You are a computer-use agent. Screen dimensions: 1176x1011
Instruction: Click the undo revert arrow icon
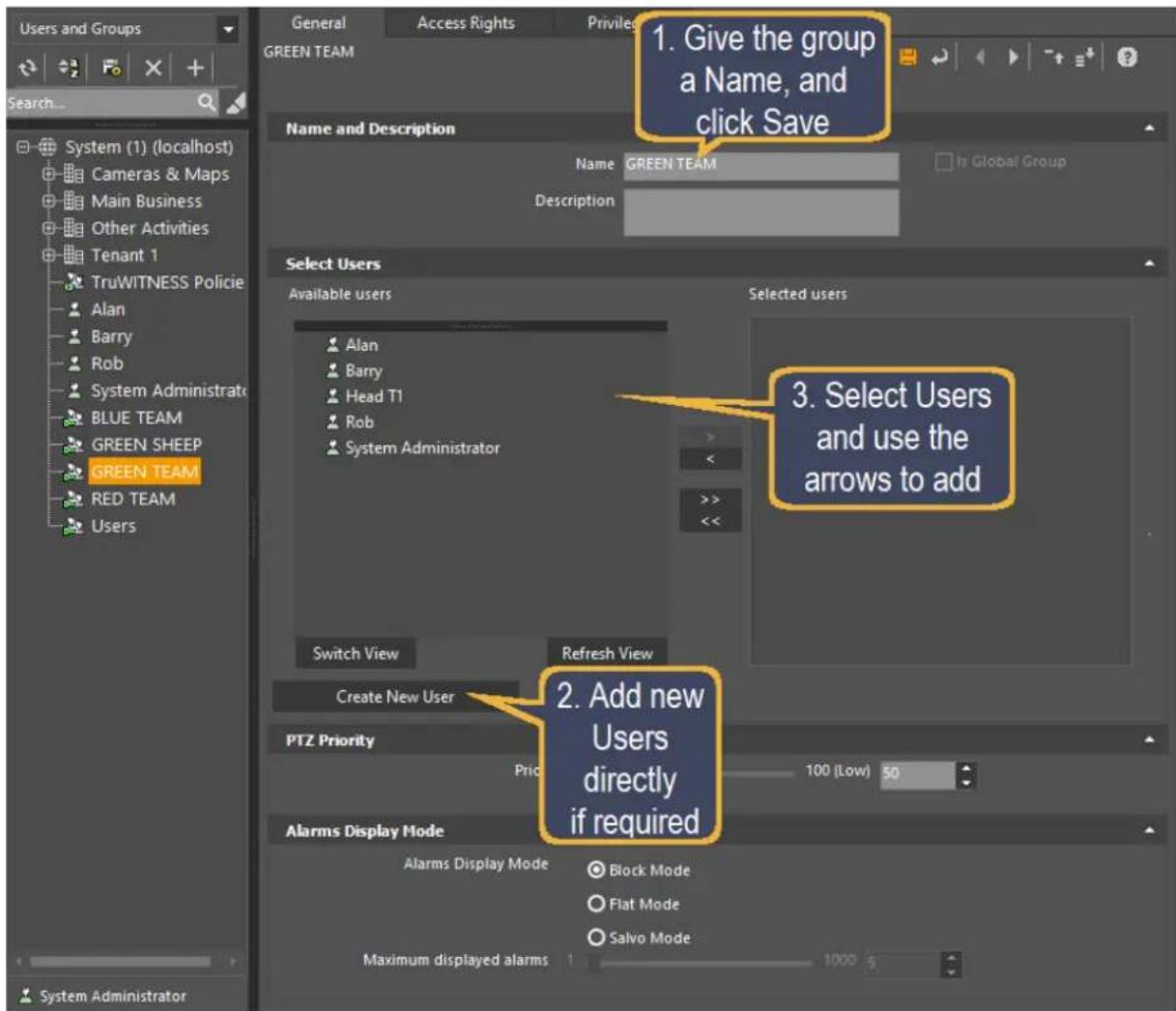click(939, 58)
